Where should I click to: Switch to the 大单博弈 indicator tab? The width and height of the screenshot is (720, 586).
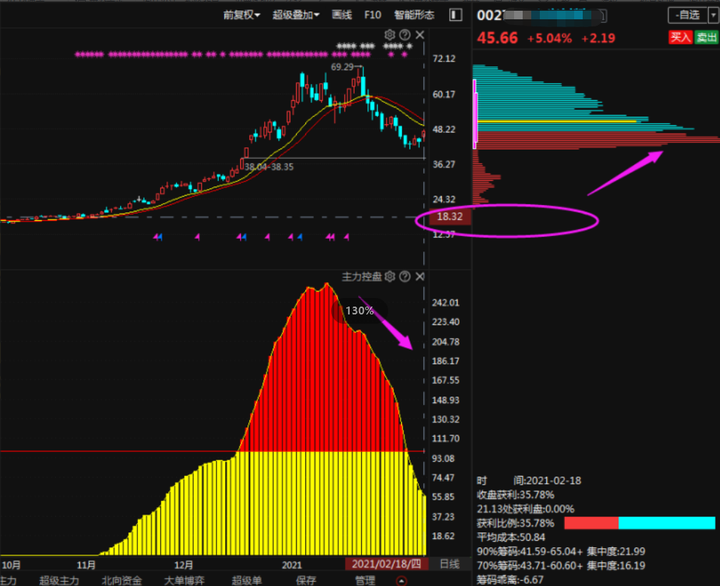tap(184, 580)
